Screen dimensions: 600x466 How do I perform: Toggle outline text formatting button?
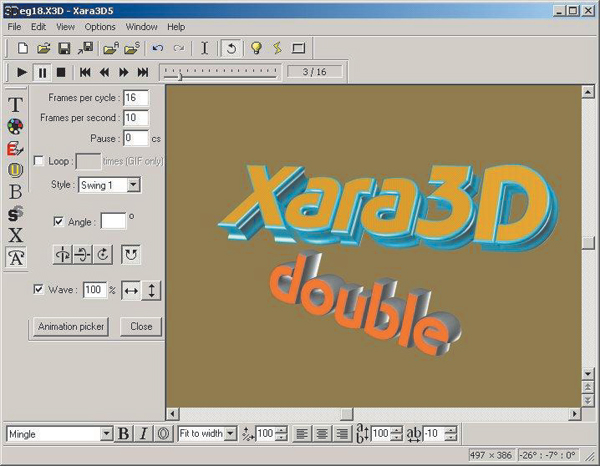(x=163, y=434)
